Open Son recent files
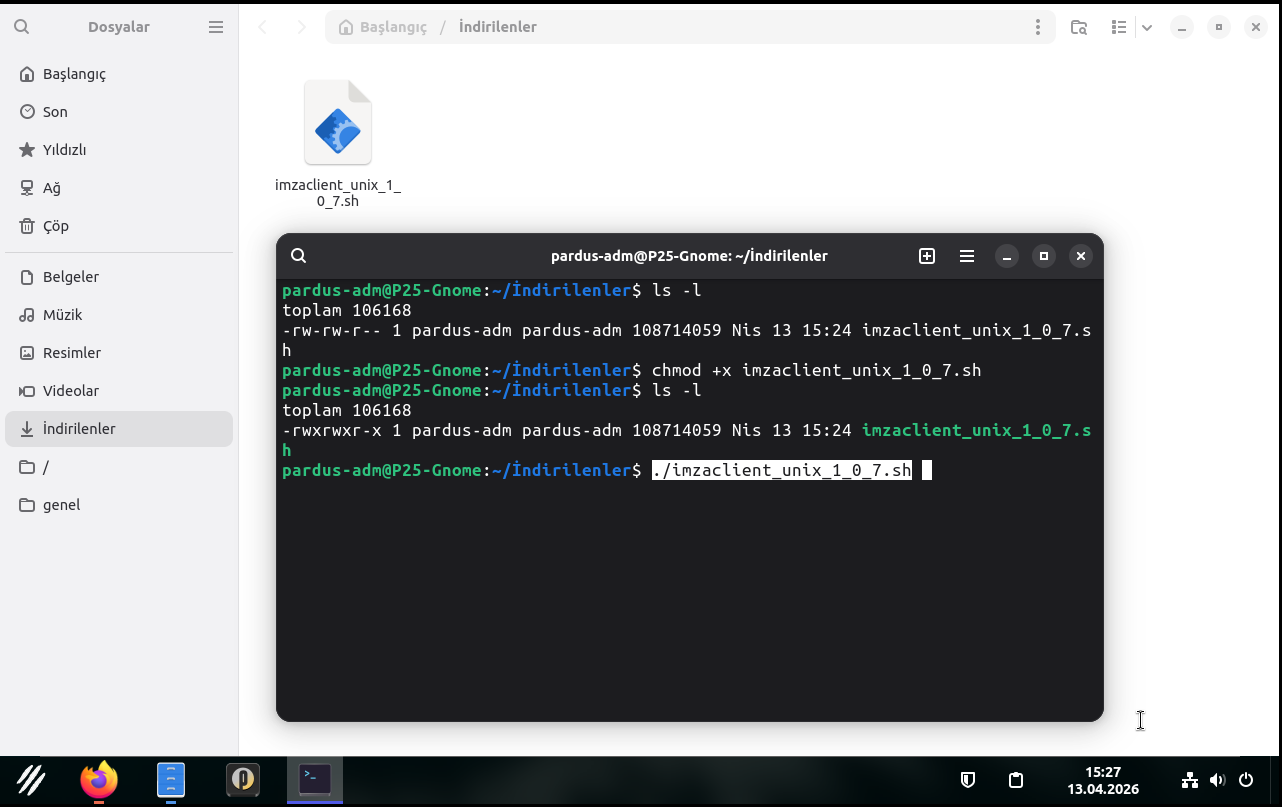1282x807 pixels. (x=119, y=112)
